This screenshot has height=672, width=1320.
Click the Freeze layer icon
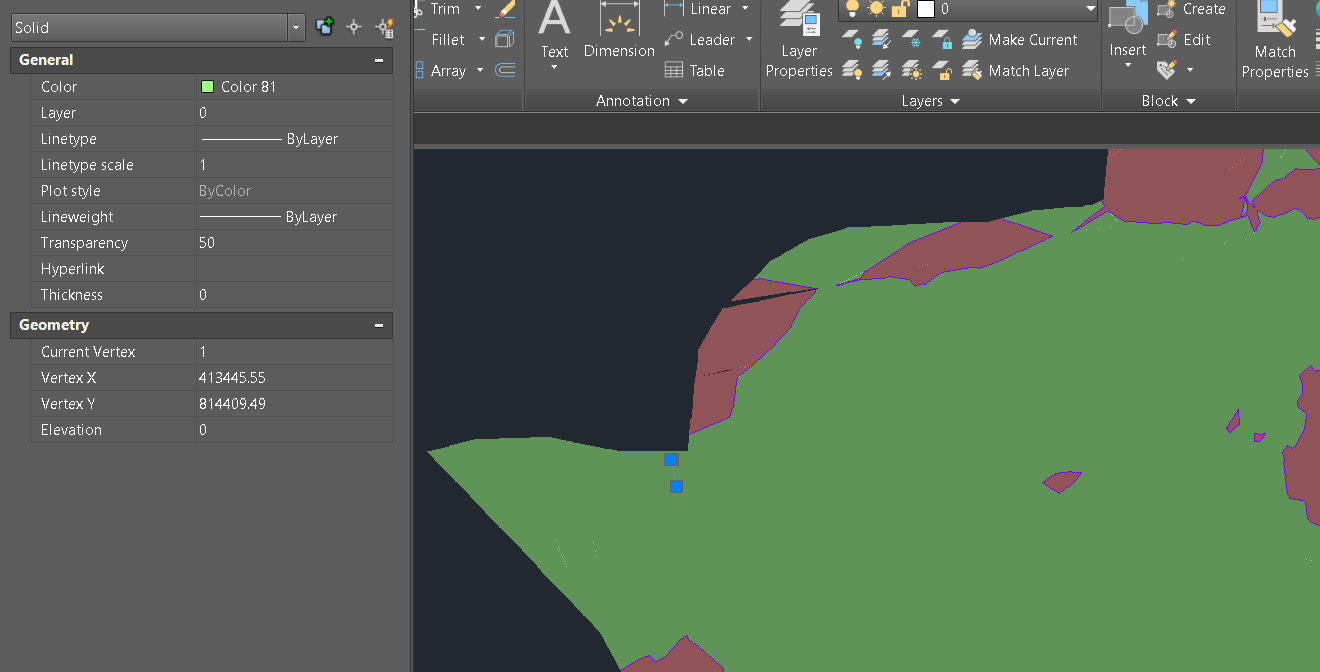click(910, 40)
